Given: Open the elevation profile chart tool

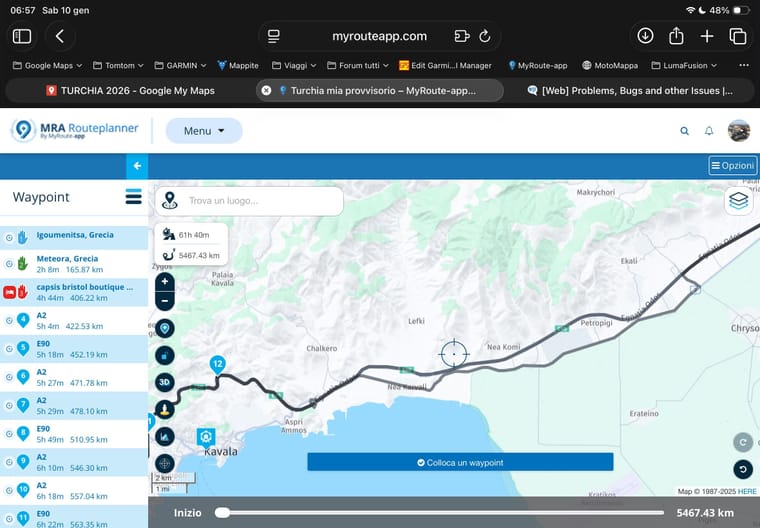Looking at the screenshot, I should [x=165, y=436].
